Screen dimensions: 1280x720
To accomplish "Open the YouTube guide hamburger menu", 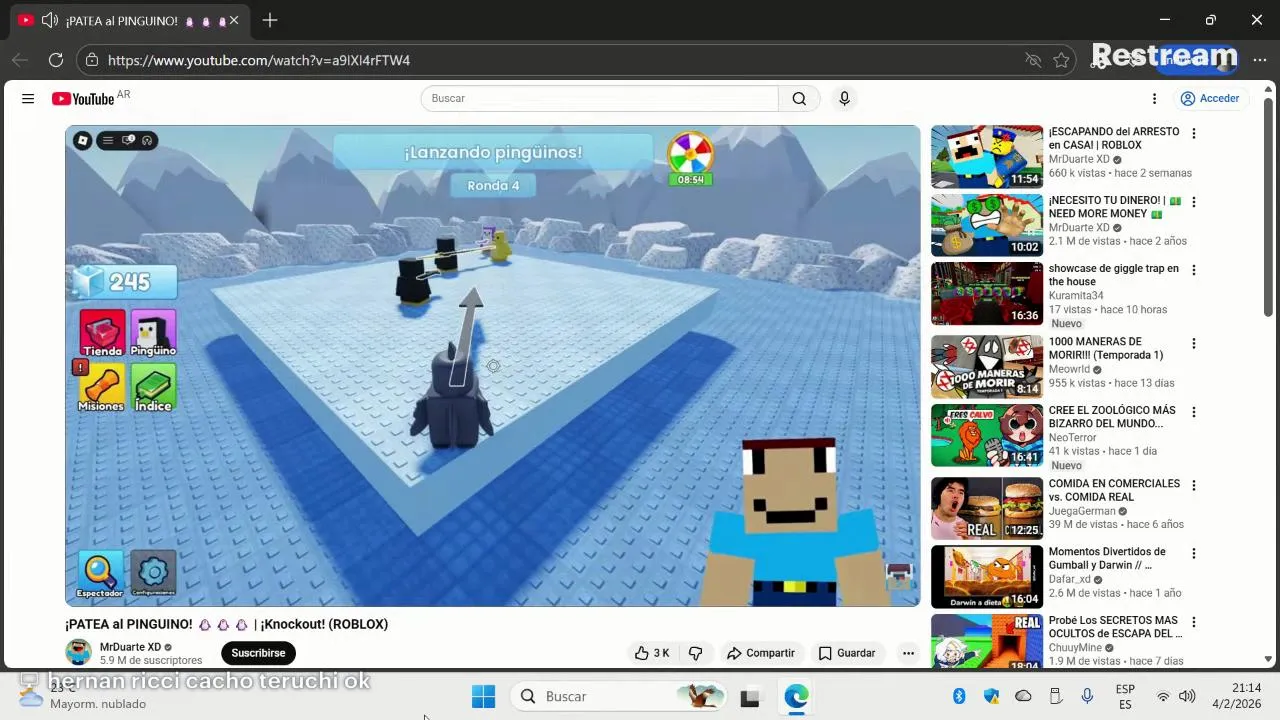I will (28, 98).
